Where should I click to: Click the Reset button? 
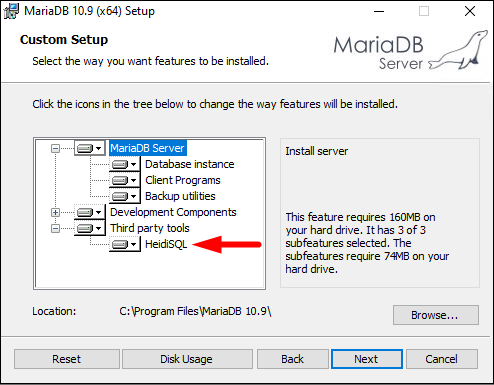coord(67,359)
